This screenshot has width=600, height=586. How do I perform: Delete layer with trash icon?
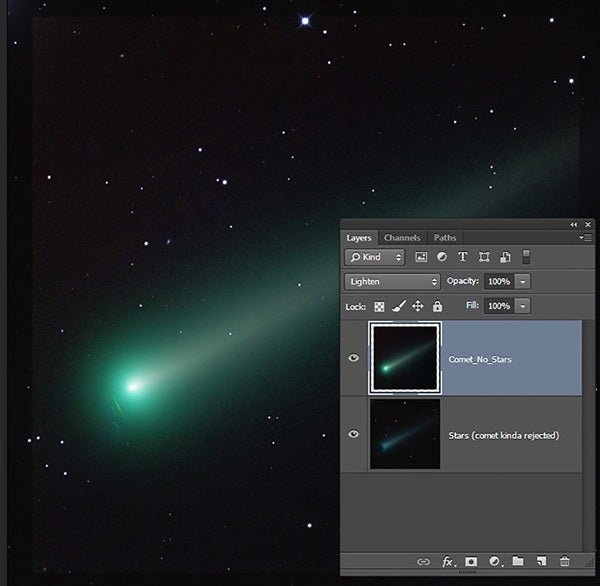coord(564,561)
